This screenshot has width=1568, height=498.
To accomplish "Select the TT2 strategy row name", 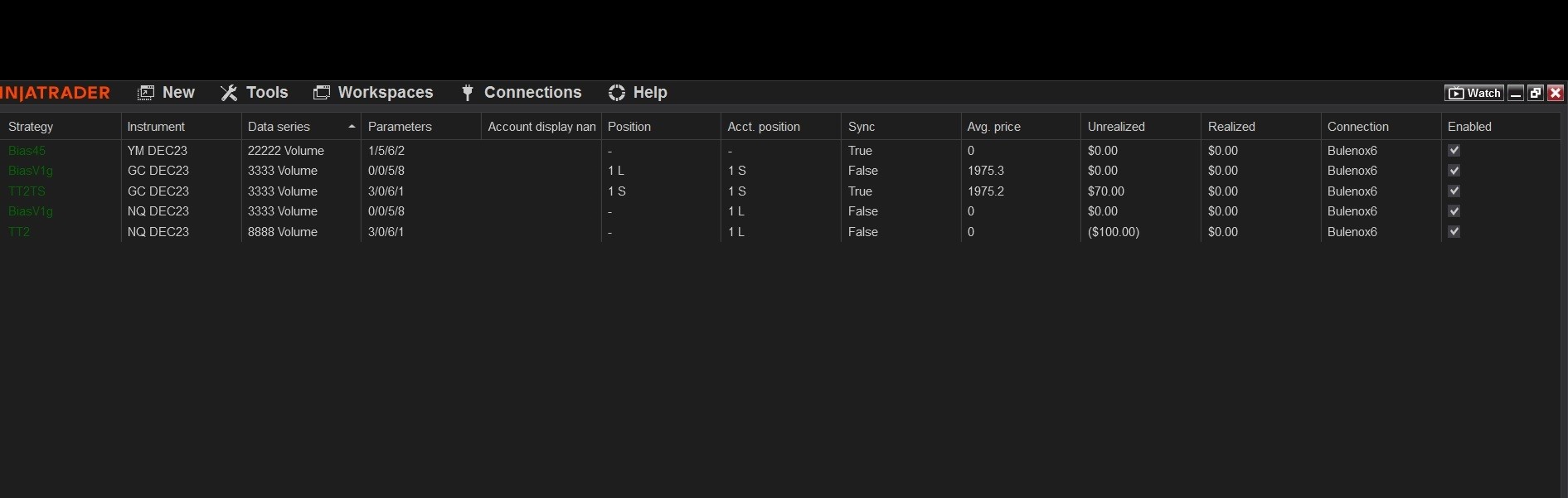I will [19, 232].
